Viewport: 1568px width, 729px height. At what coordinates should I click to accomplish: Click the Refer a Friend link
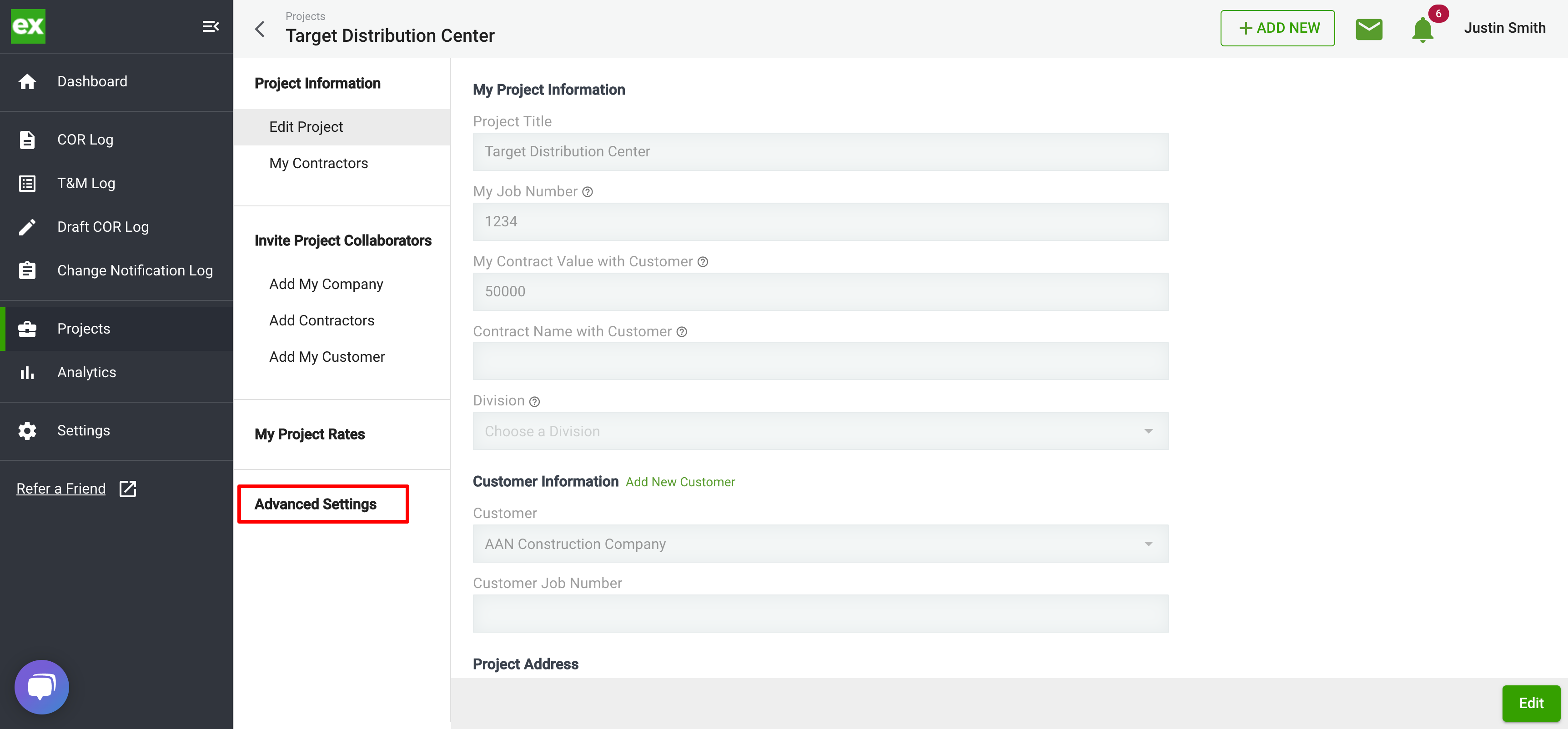pos(61,489)
